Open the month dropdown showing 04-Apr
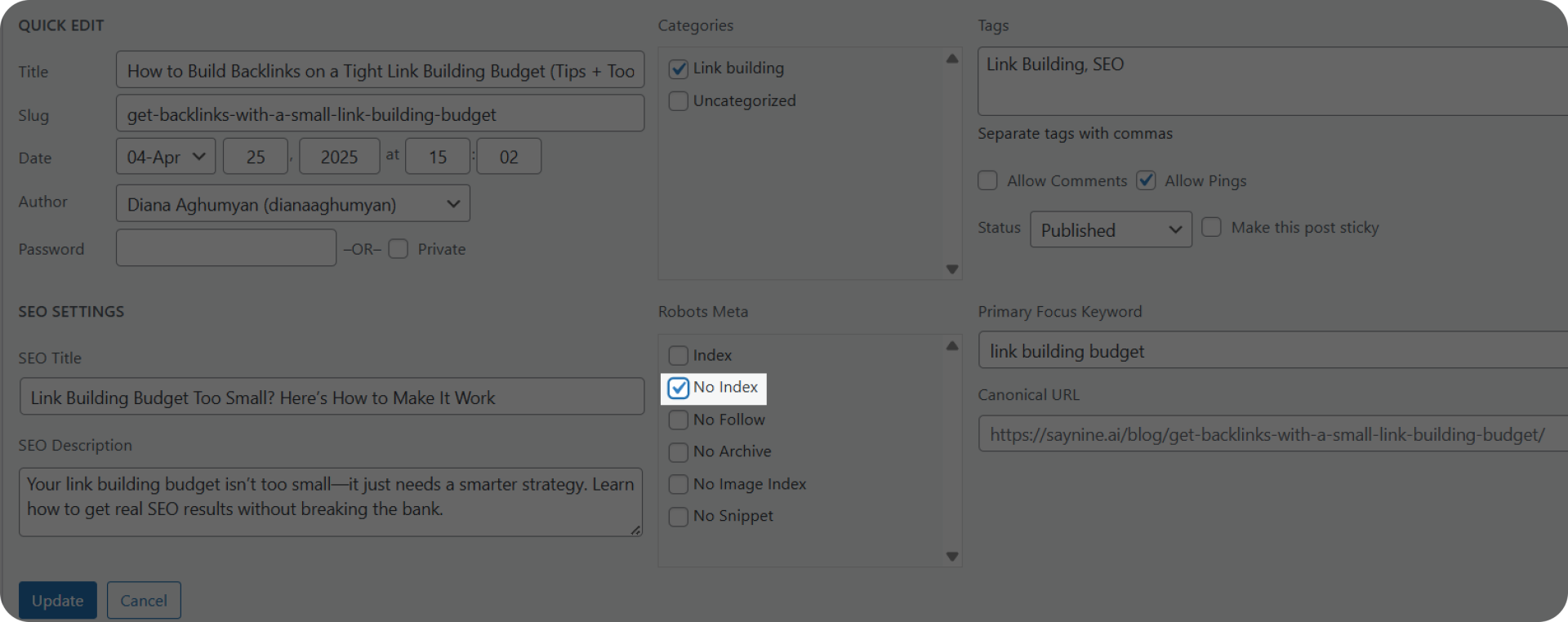This screenshot has height=622, width=1568. 166,157
